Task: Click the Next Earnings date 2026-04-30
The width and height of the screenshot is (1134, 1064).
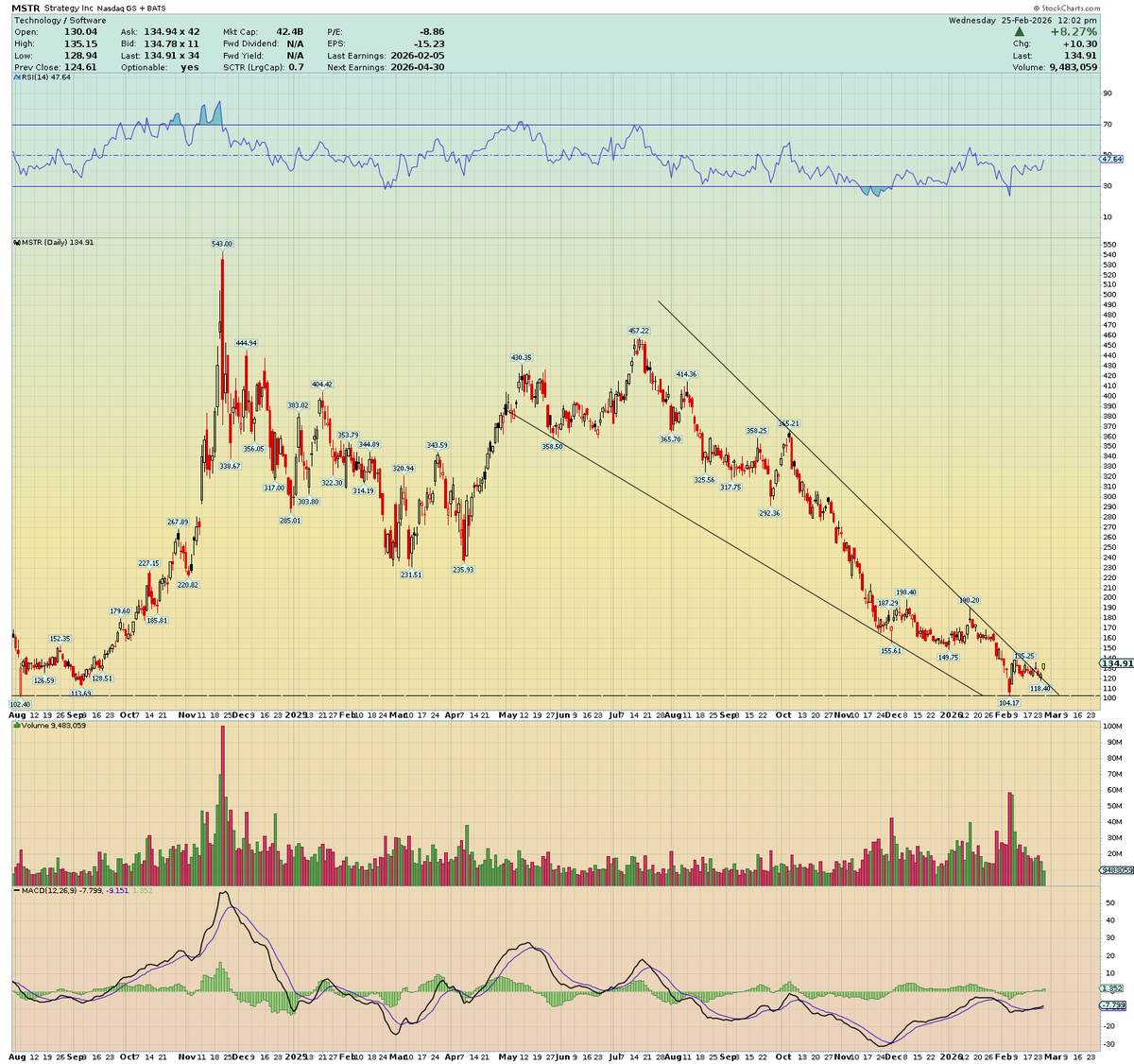Action: pyautogui.click(x=416, y=67)
